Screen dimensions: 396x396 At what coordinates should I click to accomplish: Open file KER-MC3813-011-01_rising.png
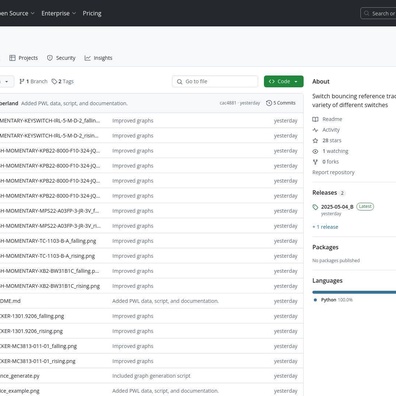[38, 361]
